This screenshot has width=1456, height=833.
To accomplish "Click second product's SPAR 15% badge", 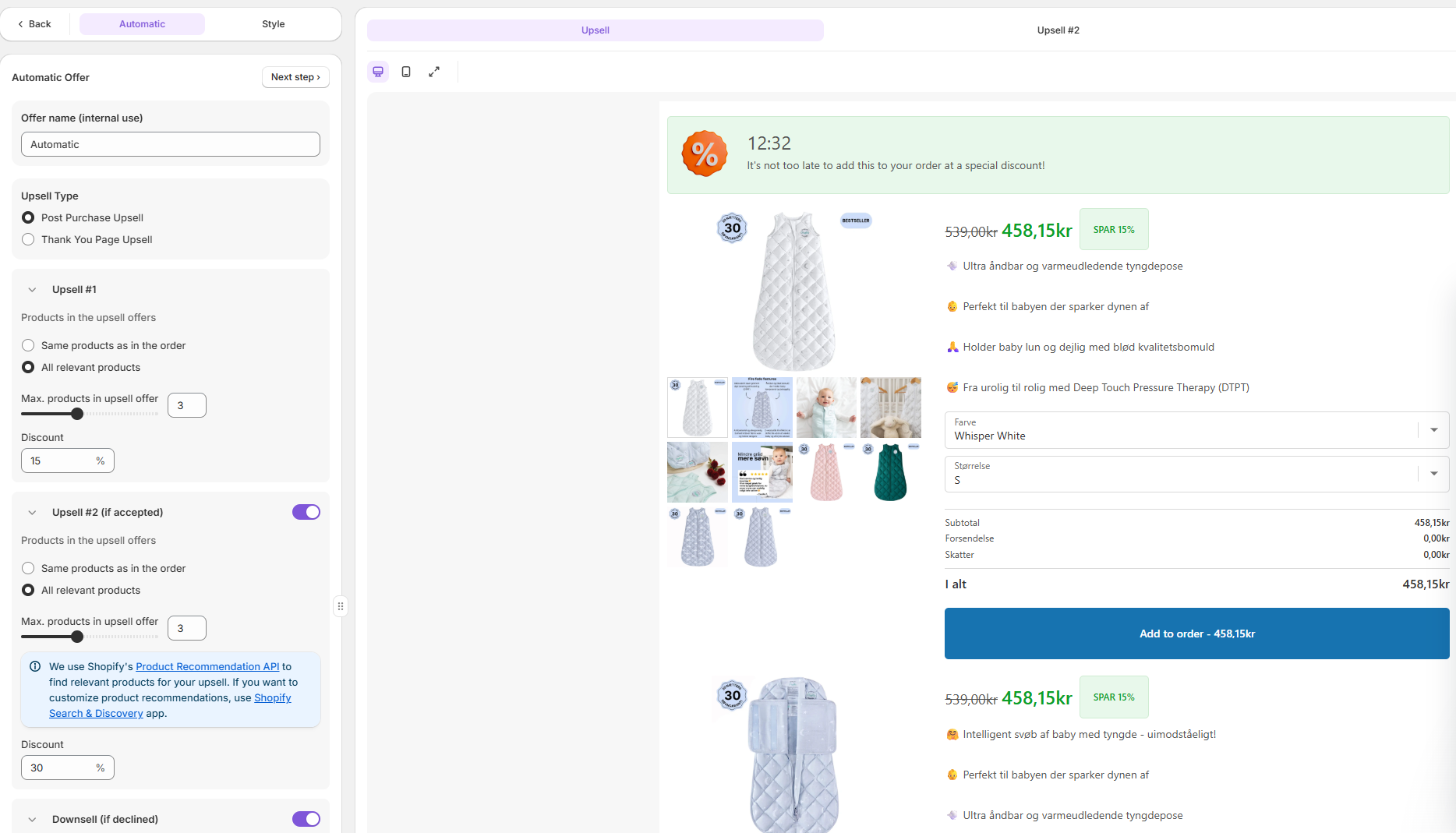I will 1114,697.
